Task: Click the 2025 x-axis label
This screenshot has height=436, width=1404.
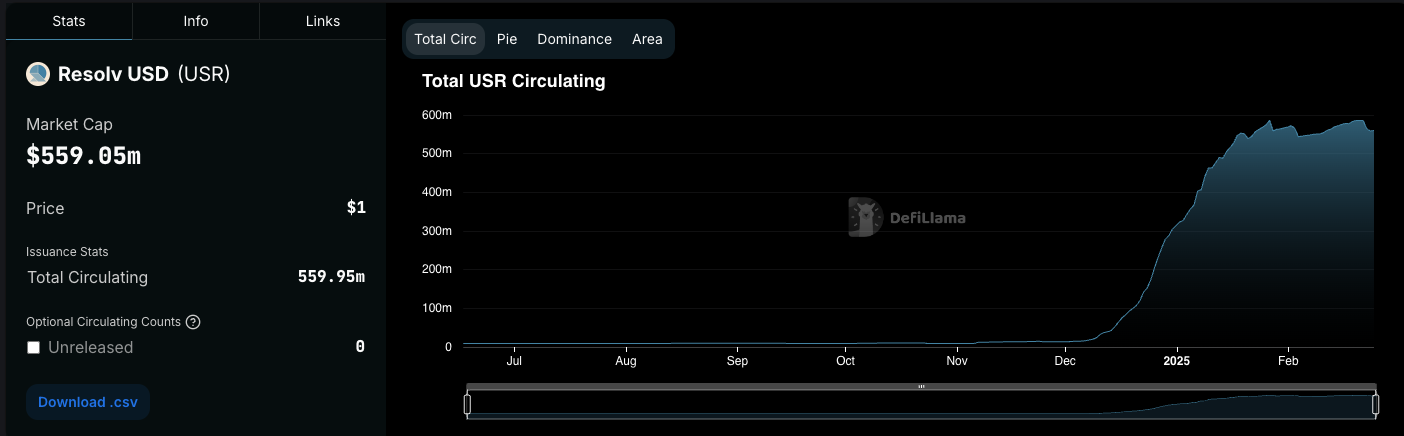Action: 1176,361
